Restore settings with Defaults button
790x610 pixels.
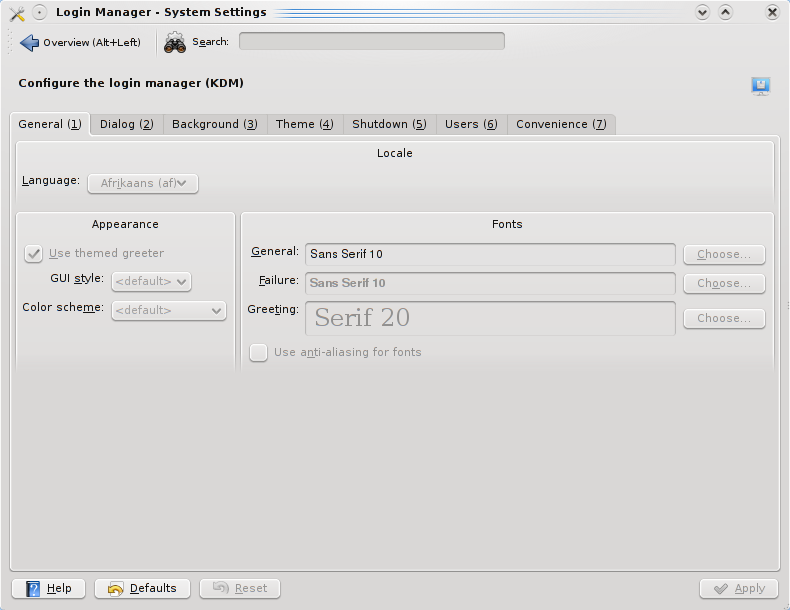143,588
